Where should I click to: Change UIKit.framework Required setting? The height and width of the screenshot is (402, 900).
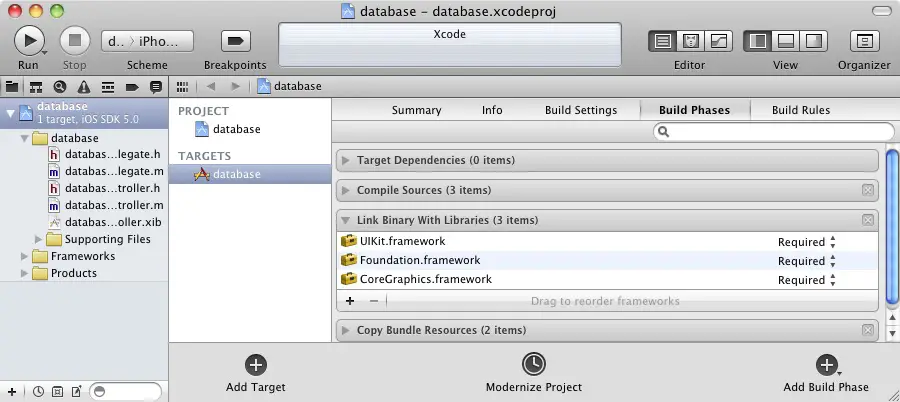click(x=807, y=242)
